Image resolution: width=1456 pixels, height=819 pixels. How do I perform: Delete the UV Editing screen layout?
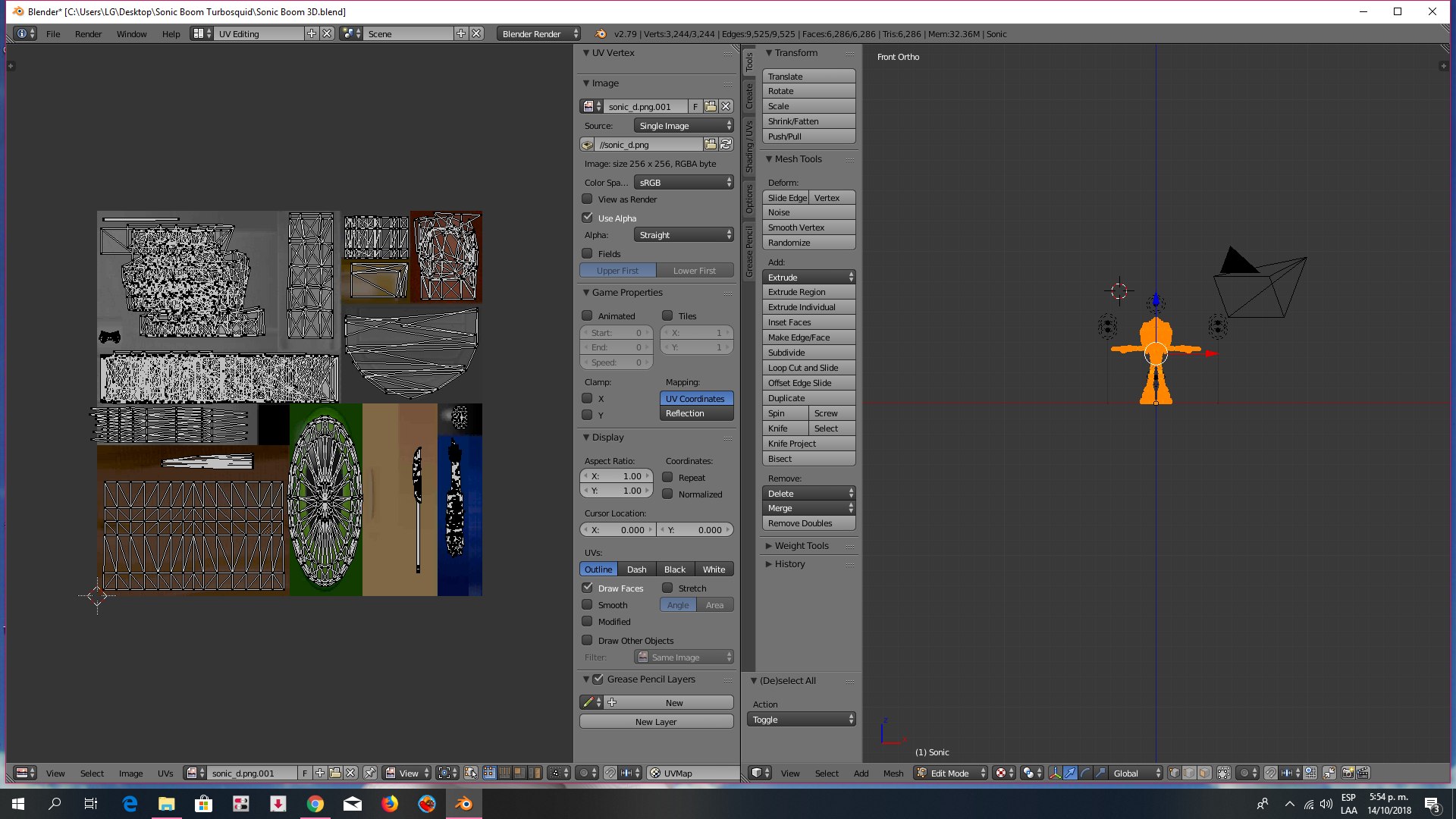click(x=327, y=33)
